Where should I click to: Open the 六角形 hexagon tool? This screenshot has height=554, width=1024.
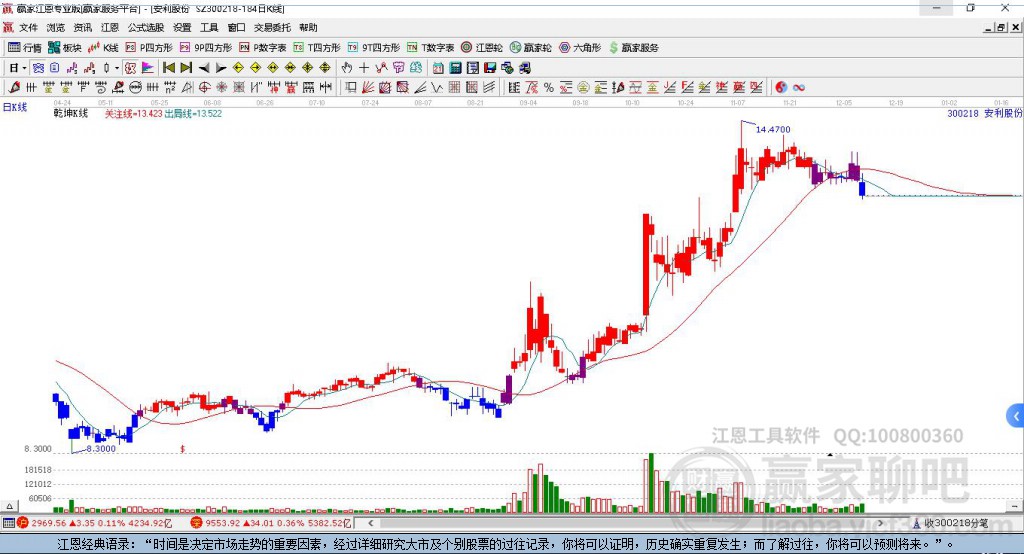click(x=580, y=48)
